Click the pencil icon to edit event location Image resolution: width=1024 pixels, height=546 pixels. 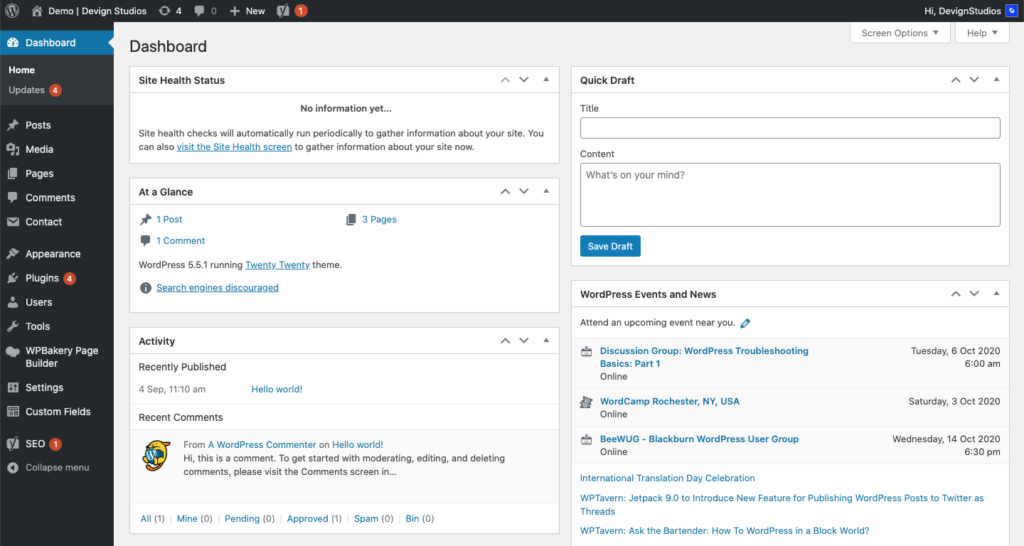(x=745, y=323)
